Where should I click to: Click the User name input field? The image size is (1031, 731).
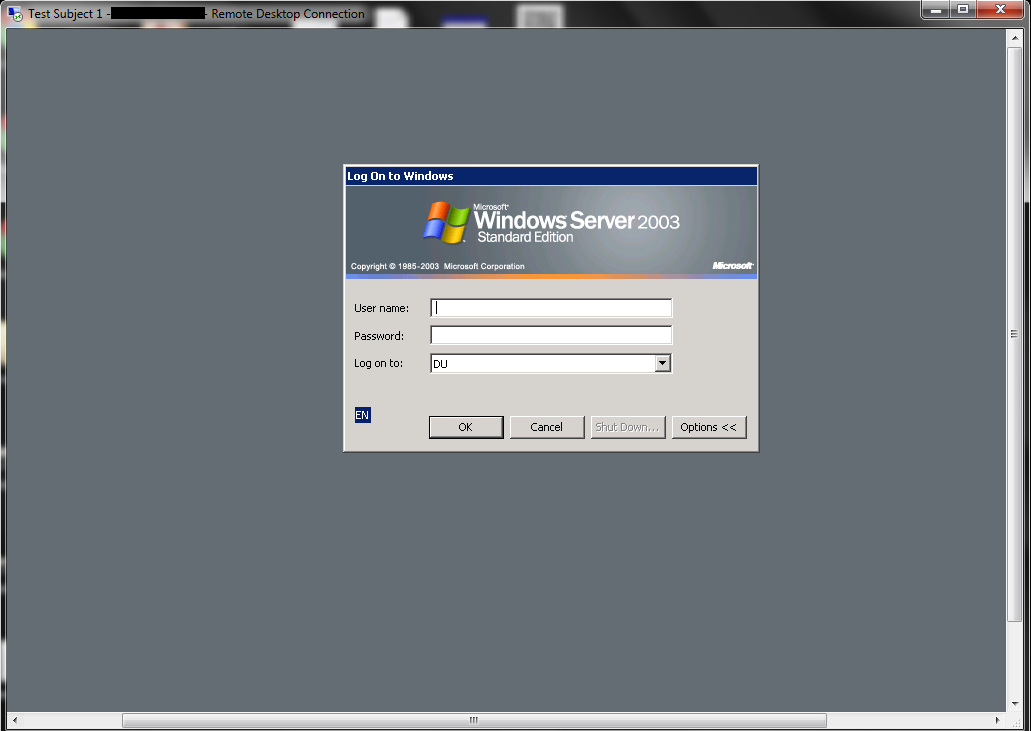pos(551,308)
